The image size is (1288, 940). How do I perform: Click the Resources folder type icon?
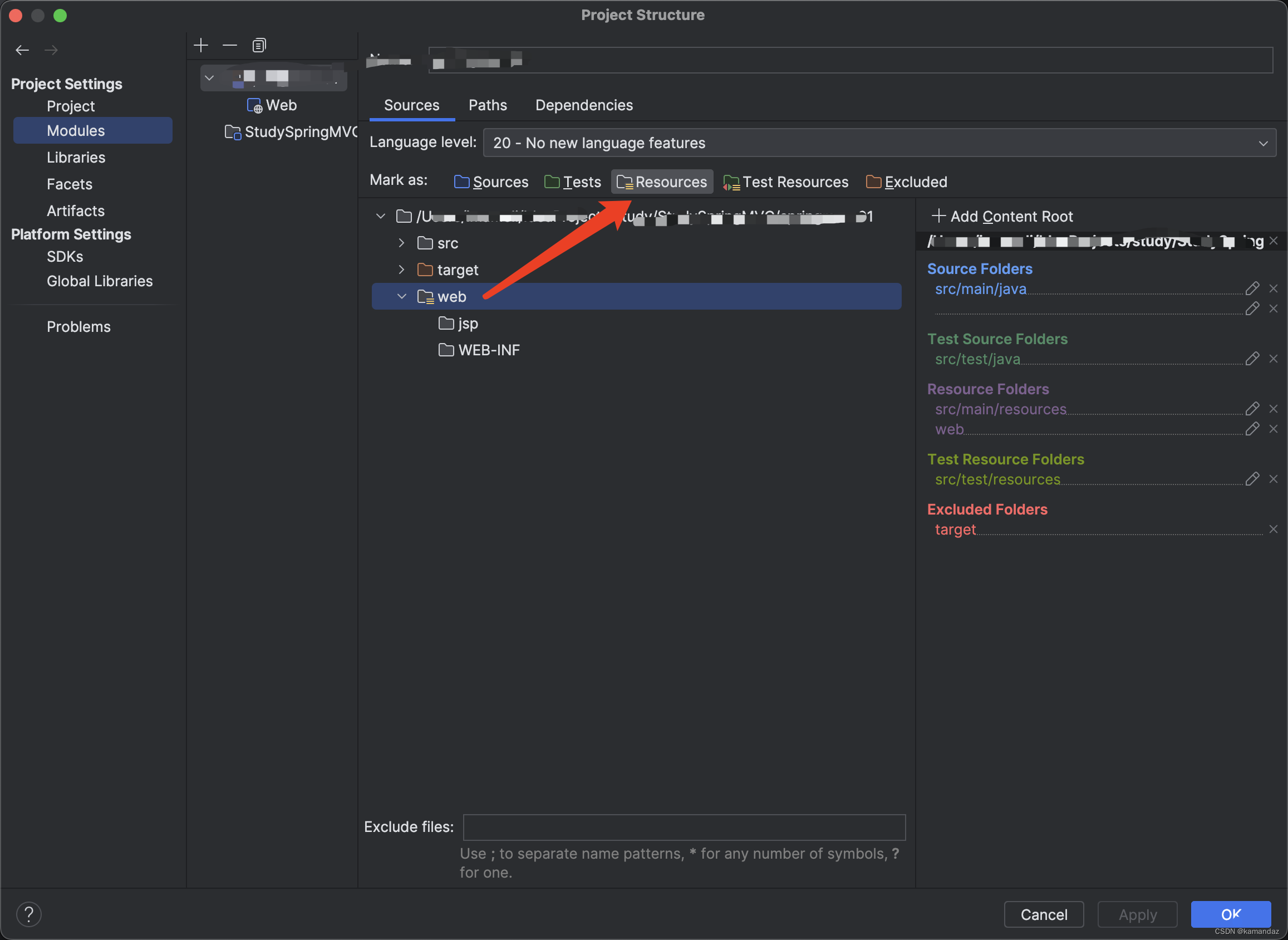coord(624,182)
